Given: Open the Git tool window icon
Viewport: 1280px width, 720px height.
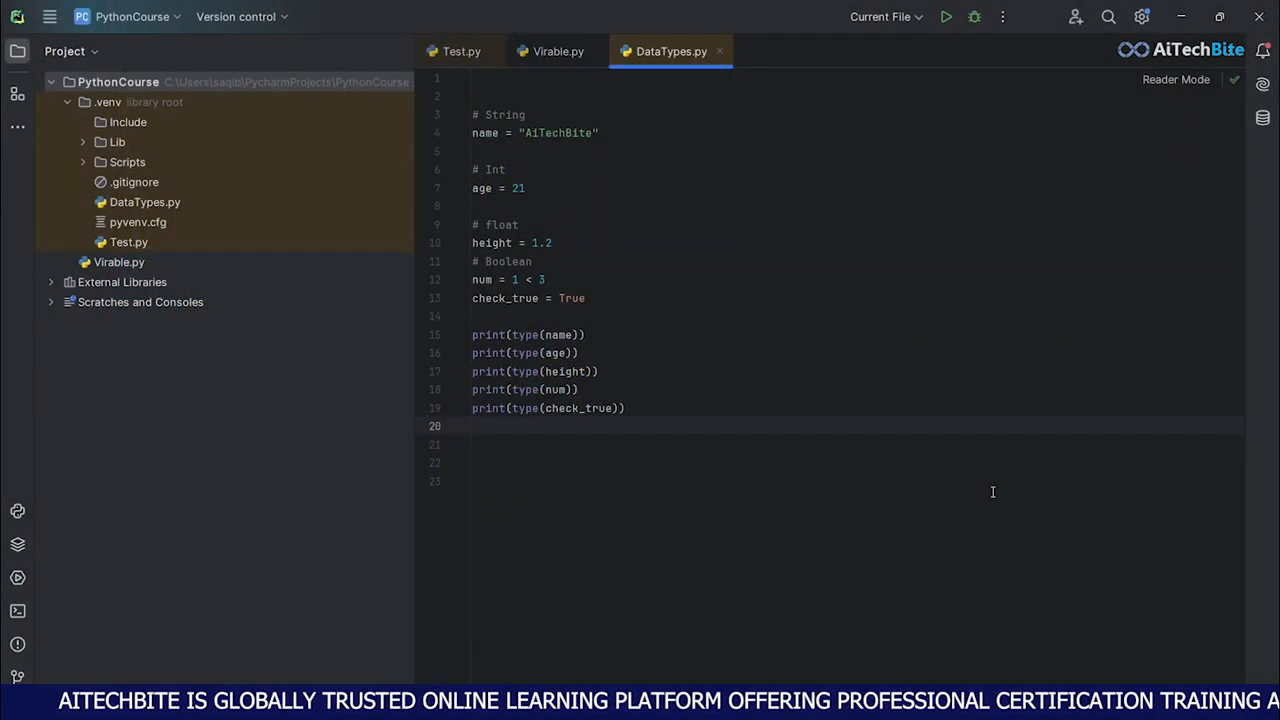Looking at the screenshot, I should click(x=18, y=676).
